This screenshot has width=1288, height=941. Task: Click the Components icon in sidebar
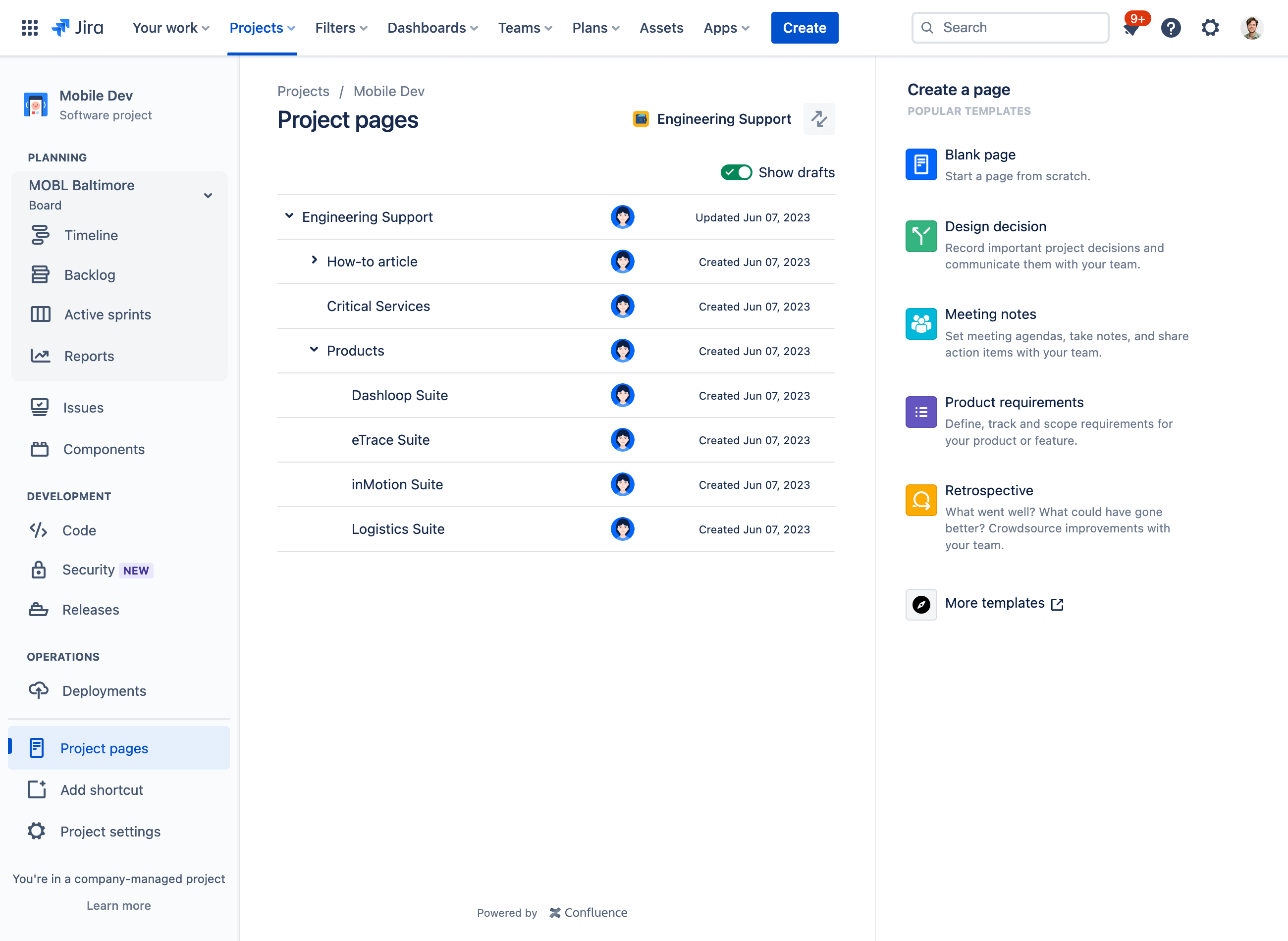40,448
